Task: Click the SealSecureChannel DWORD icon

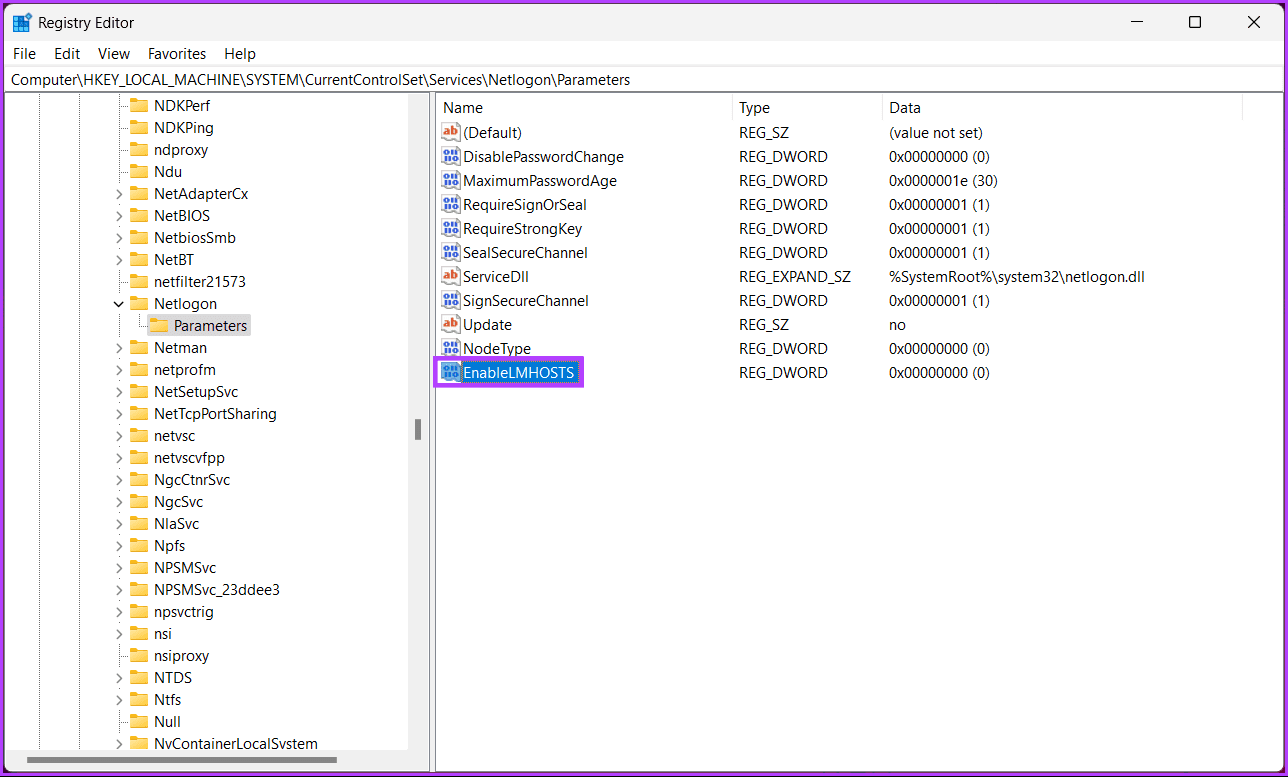Action: point(450,252)
